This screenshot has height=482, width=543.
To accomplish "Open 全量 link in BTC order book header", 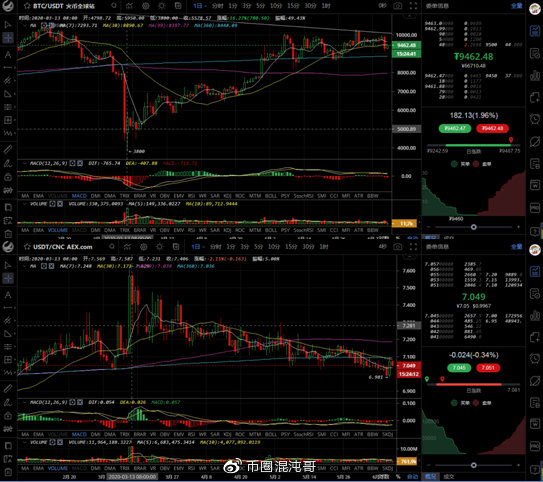I will pos(516,6).
